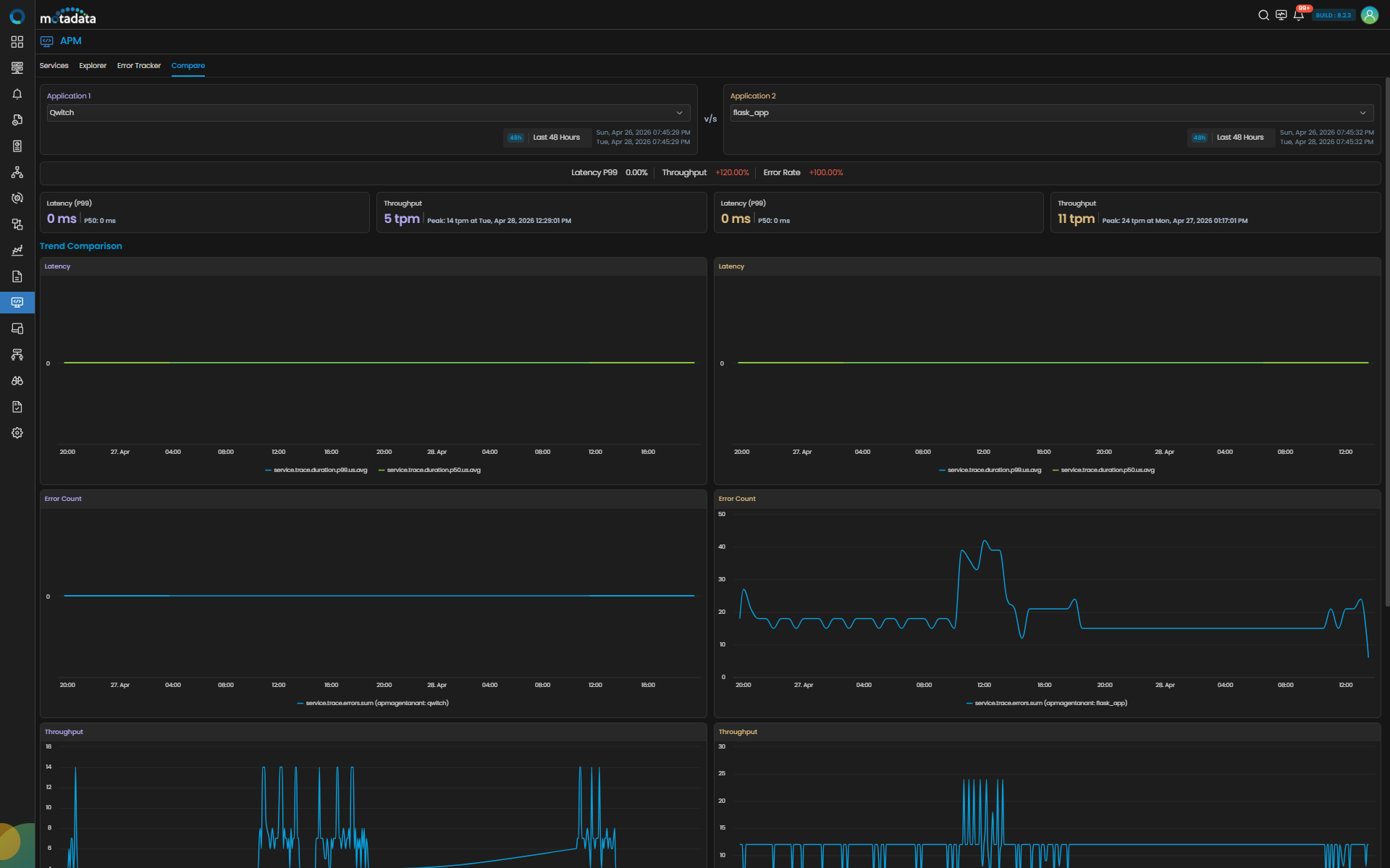Click the vertical page scrollbar
The height and width of the screenshot is (868, 1390).
1387,342
